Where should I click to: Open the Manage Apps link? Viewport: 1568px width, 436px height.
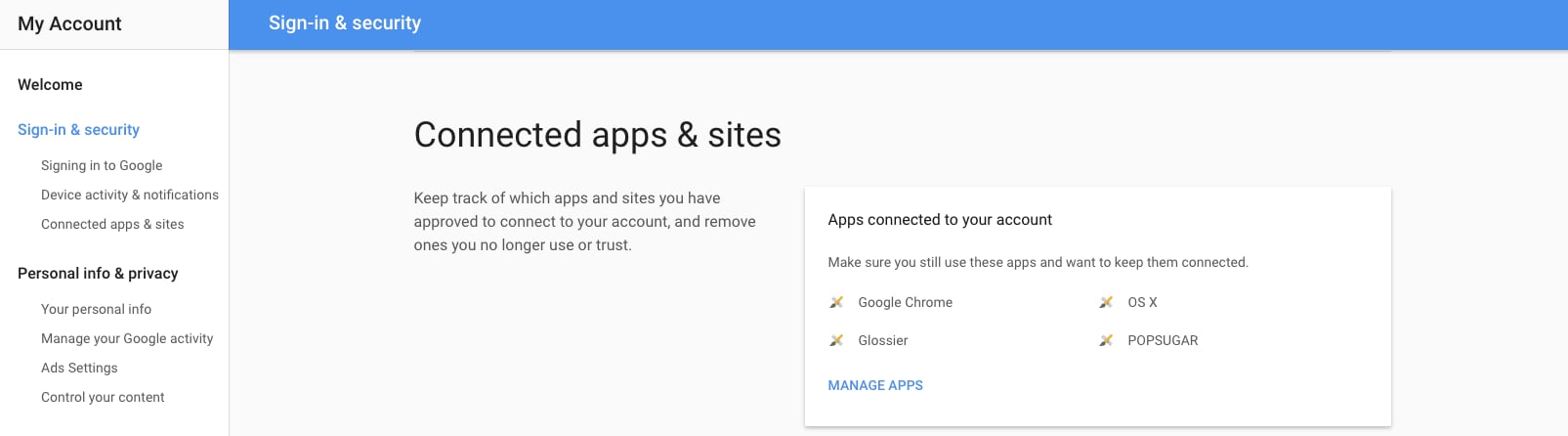[875, 385]
